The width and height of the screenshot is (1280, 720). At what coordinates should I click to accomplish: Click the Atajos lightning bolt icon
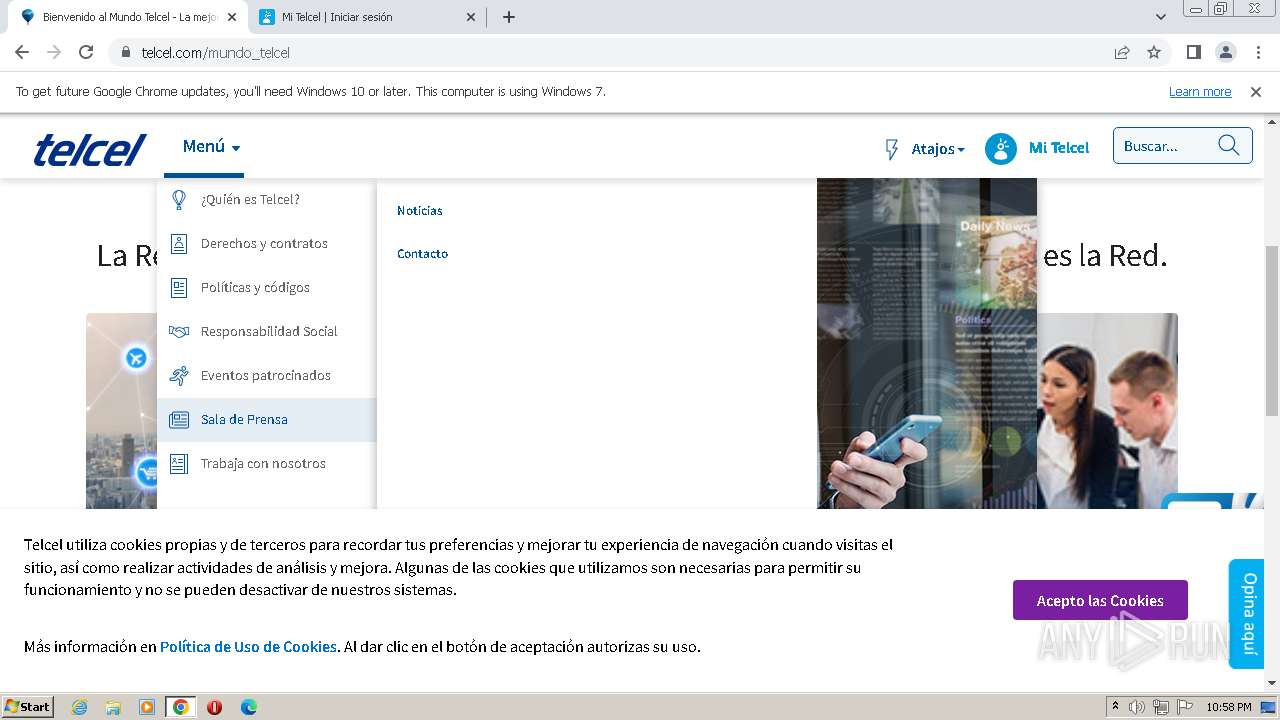pos(892,149)
